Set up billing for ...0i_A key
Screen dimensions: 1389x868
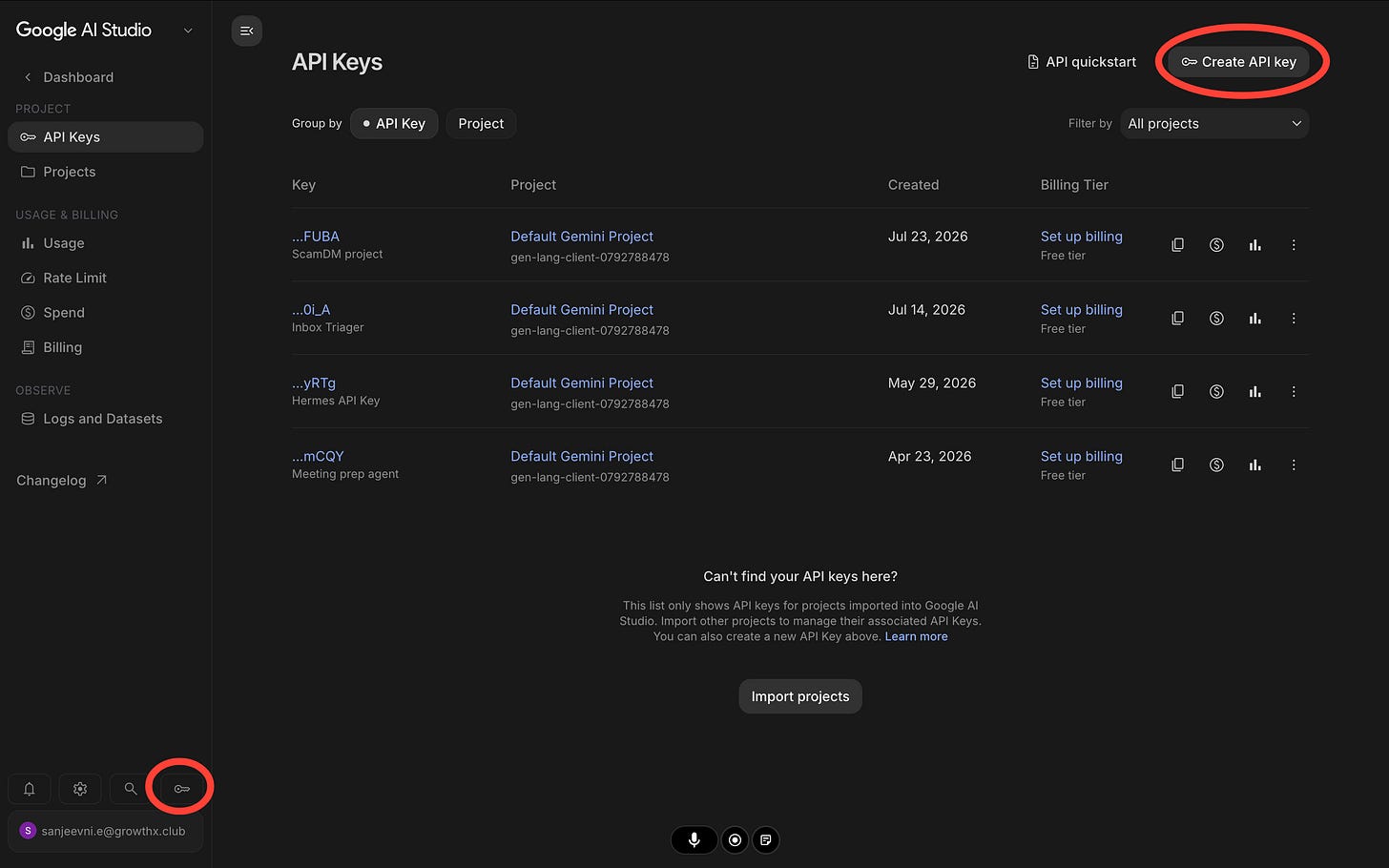click(x=1082, y=310)
